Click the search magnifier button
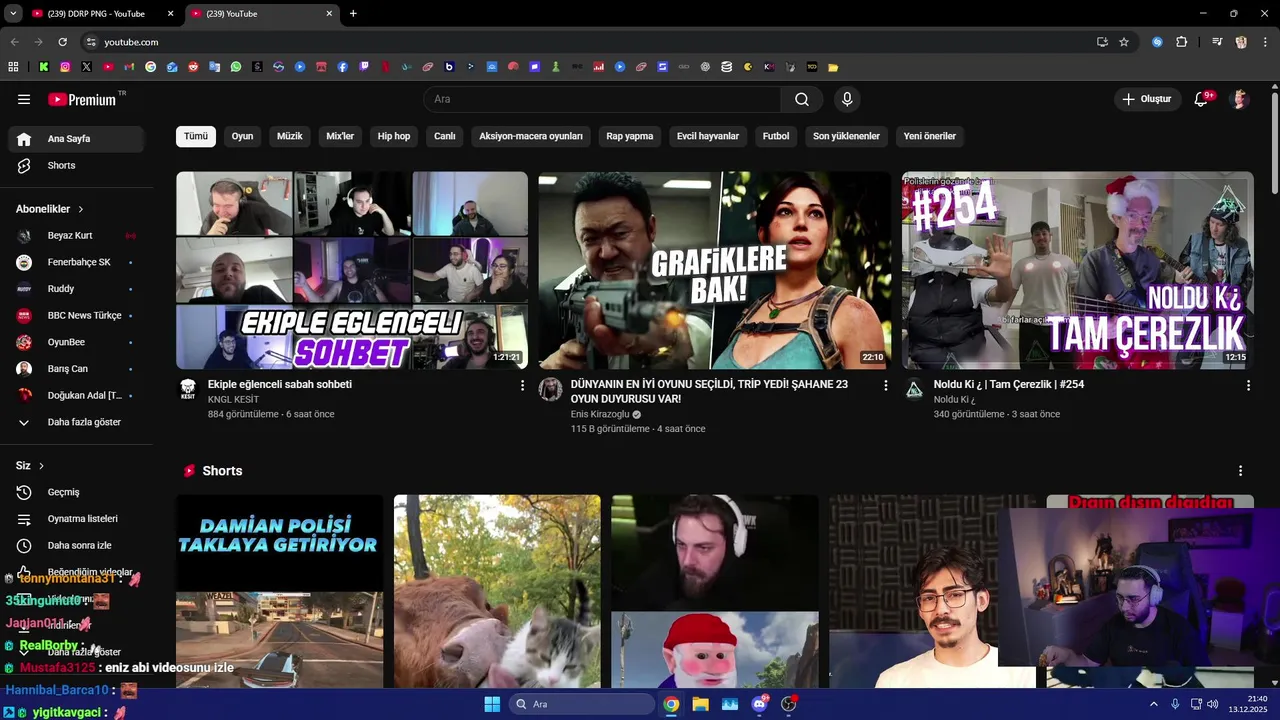Screen dimensions: 1280x720 802,99
